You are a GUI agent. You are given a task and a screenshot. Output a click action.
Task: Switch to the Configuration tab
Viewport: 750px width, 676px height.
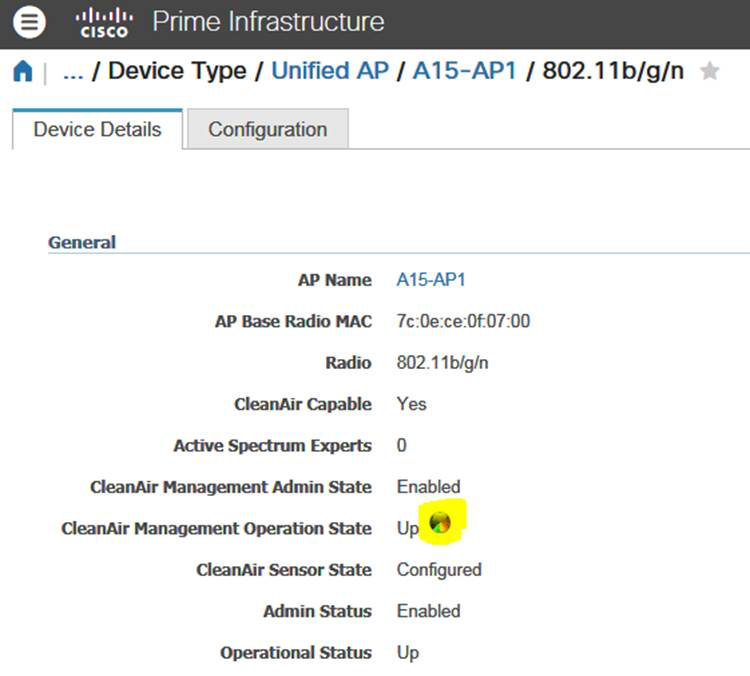click(268, 130)
